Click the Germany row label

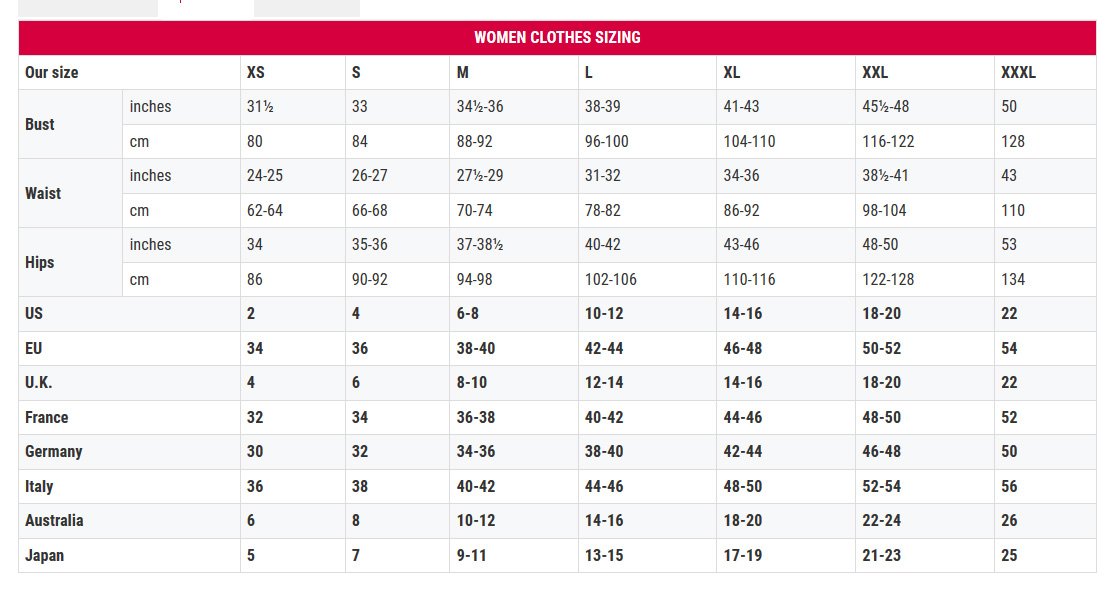[54, 451]
